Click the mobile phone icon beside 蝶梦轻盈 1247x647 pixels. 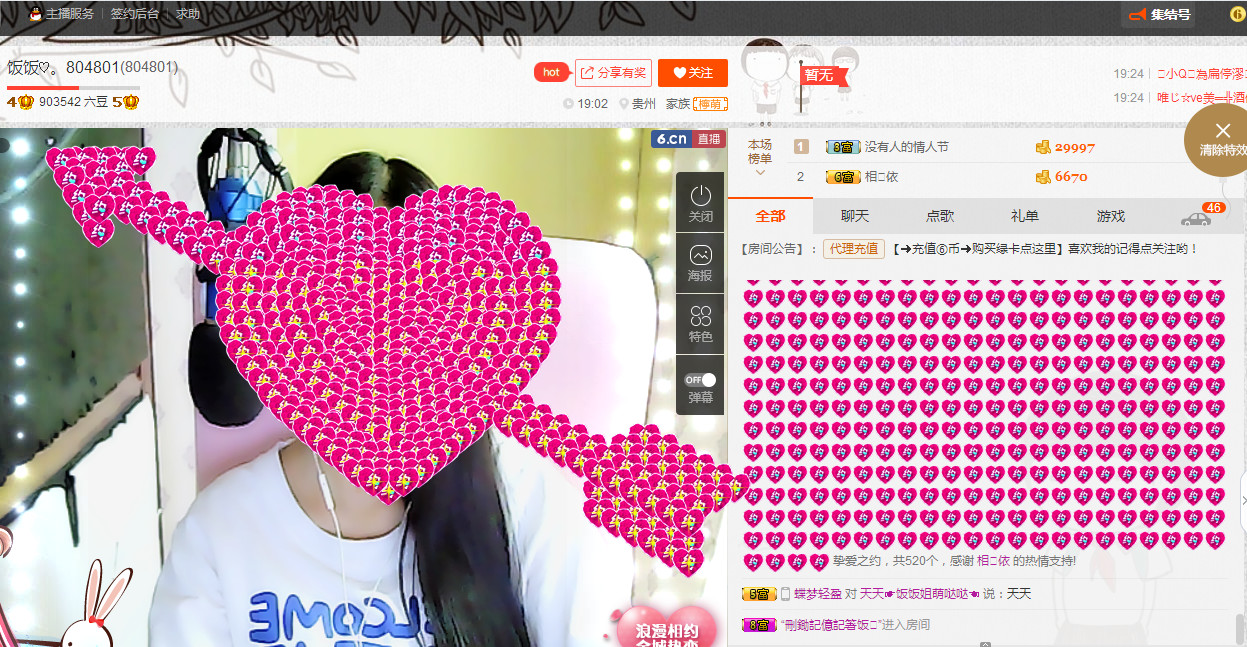click(785, 594)
